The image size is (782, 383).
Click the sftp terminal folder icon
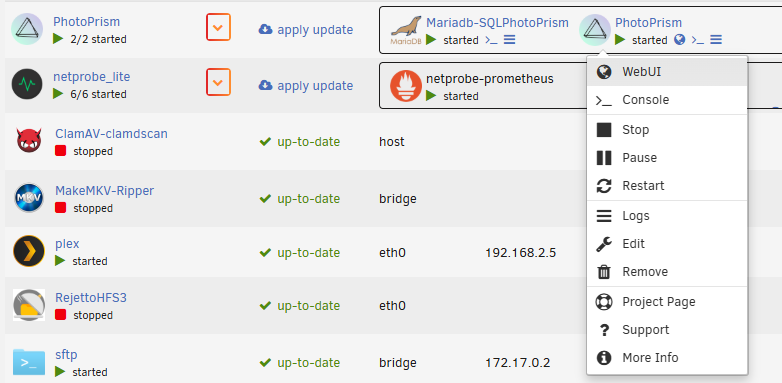click(29, 362)
